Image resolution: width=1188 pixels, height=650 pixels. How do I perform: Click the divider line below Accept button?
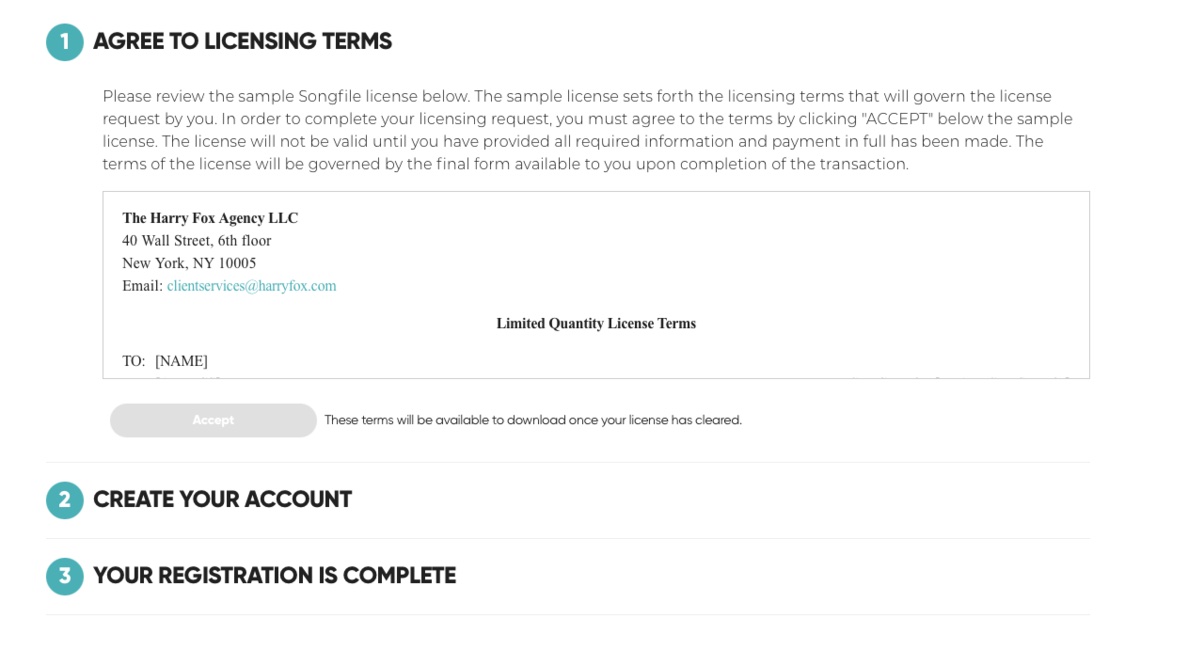(x=567, y=462)
